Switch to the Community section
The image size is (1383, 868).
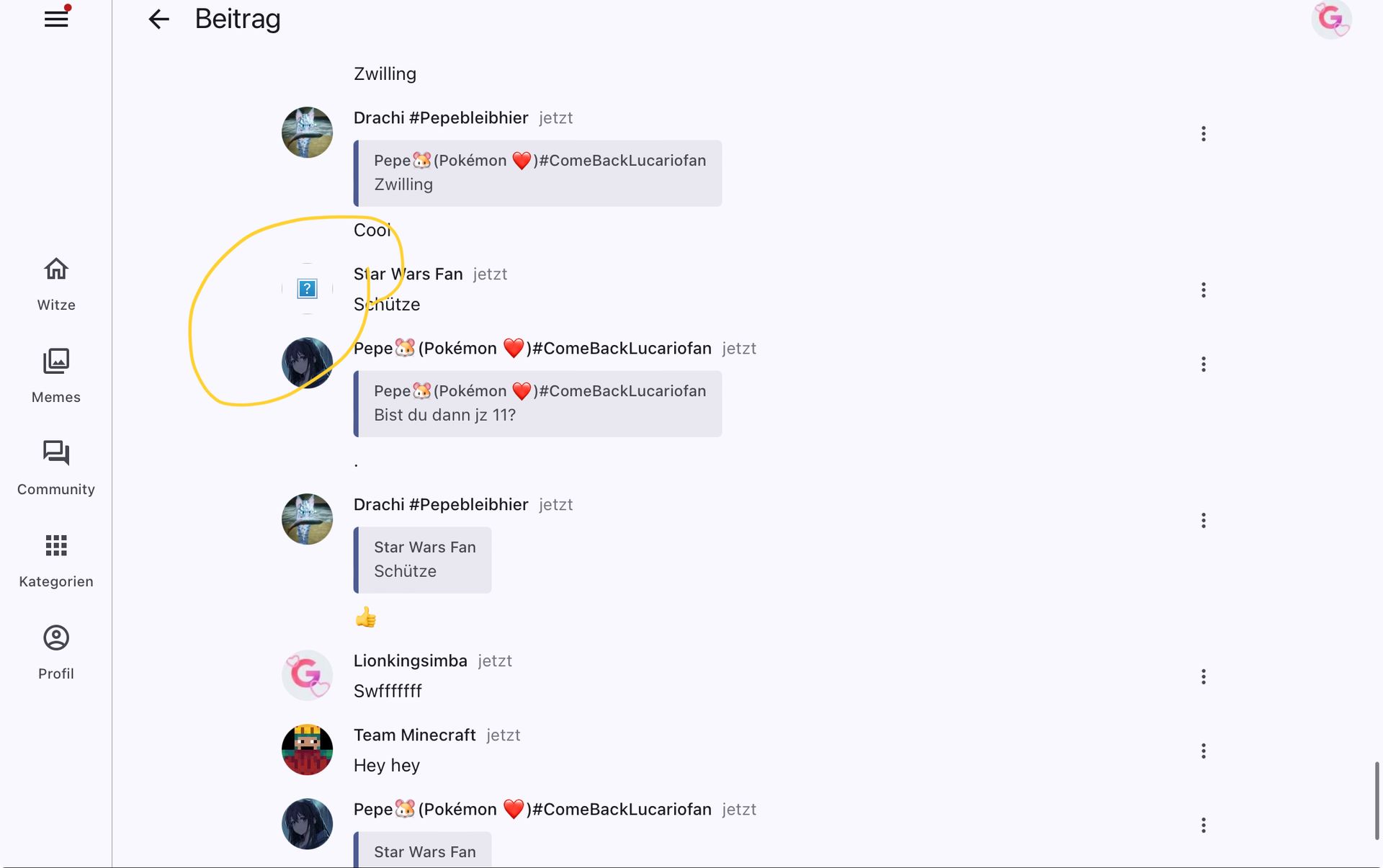[56, 469]
